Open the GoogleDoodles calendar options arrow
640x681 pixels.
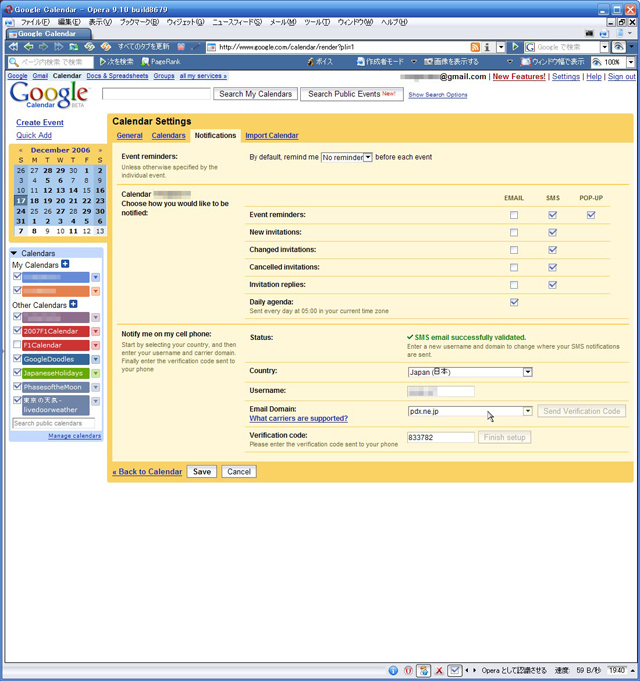click(x=96, y=359)
